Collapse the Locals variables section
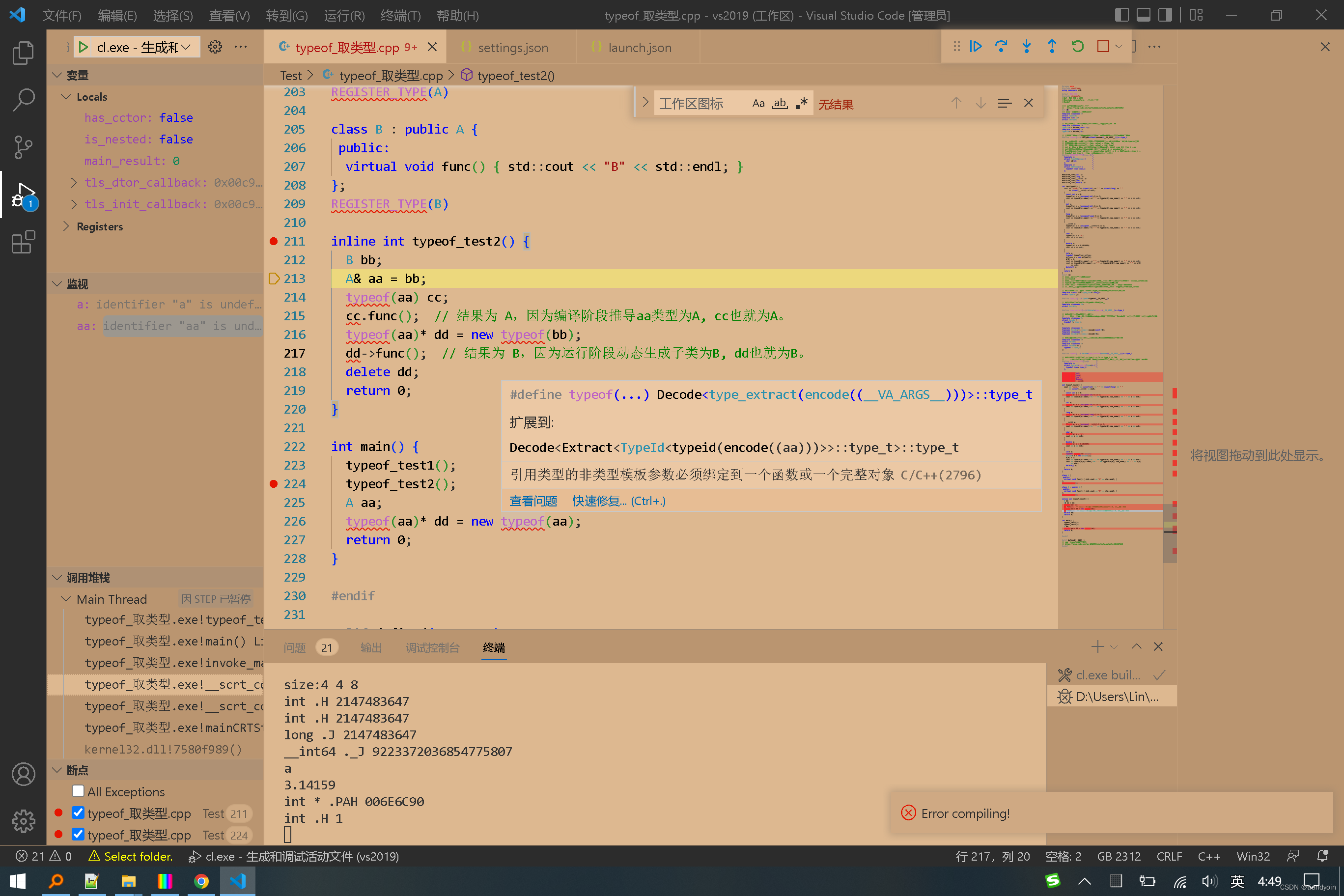The height and width of the screenshot is (896, 1344). click(66, 96)
